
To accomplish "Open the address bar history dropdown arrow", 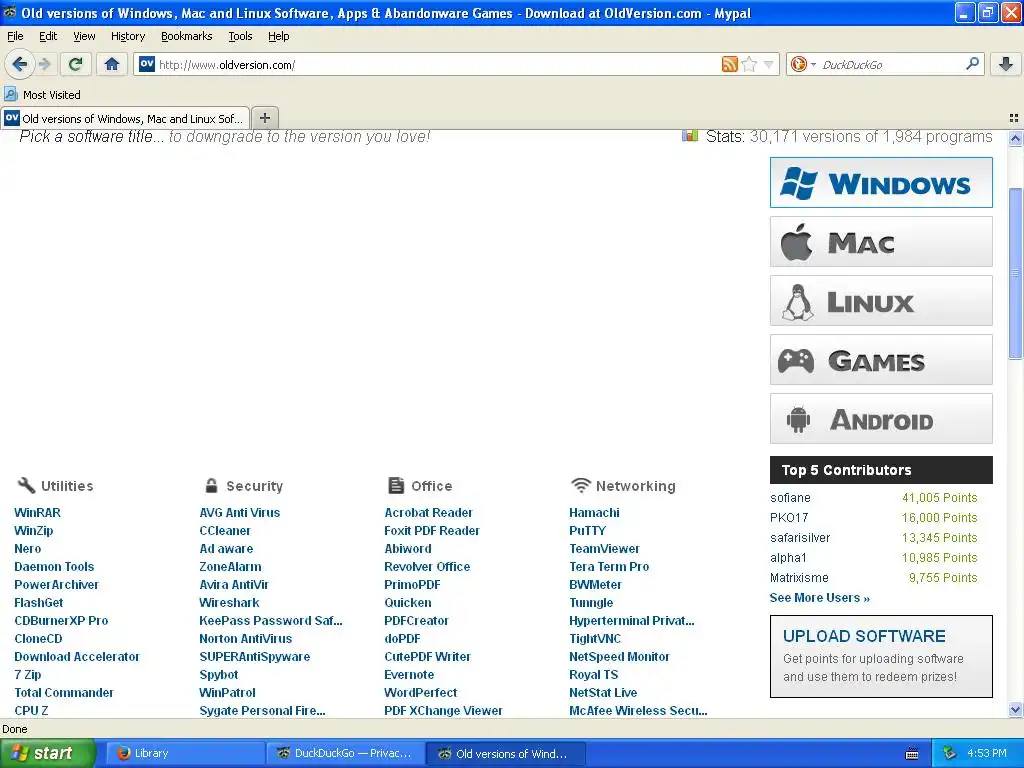I will (x=769, y=65).
